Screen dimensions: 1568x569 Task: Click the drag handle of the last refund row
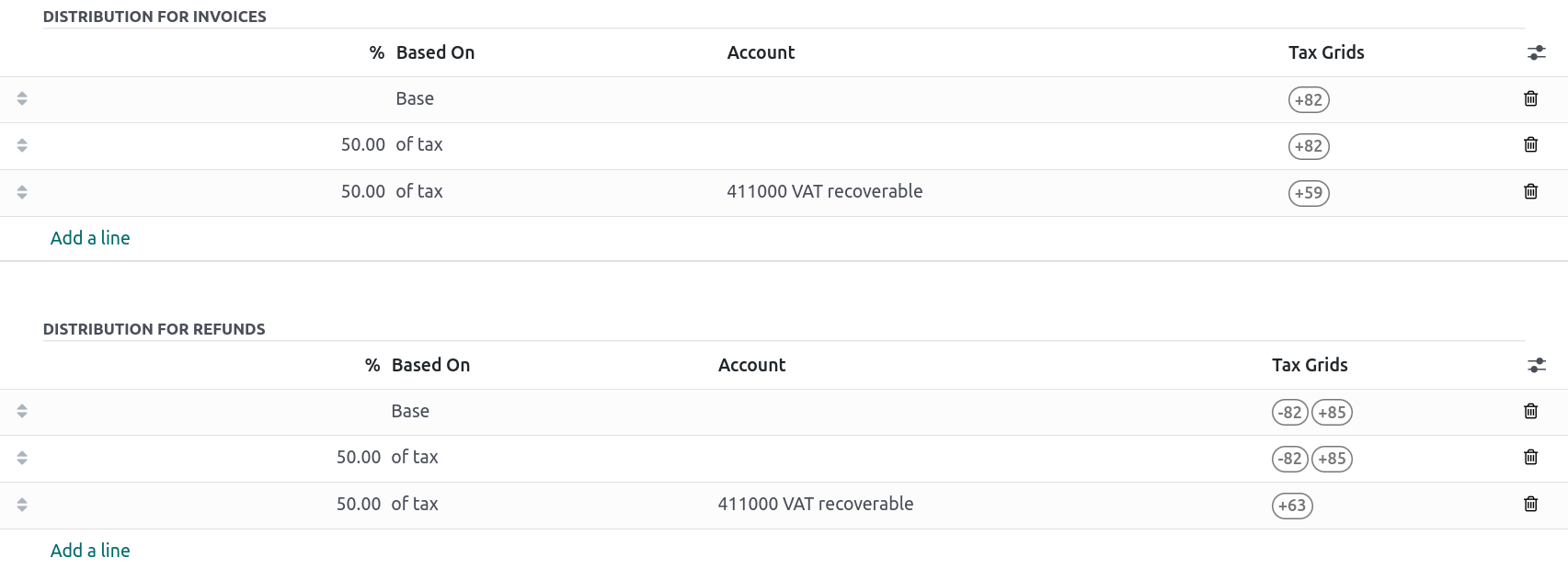[20, 503]
